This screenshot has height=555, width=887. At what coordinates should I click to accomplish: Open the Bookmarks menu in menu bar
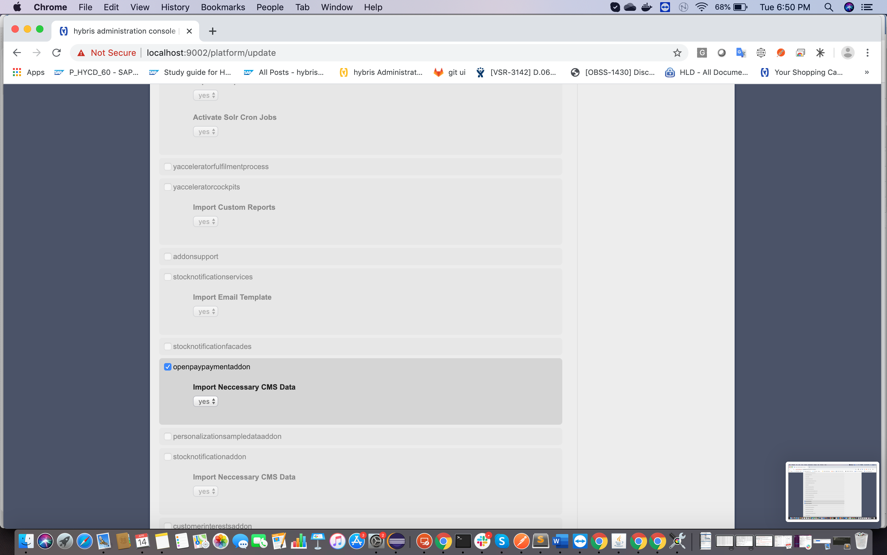222,7
